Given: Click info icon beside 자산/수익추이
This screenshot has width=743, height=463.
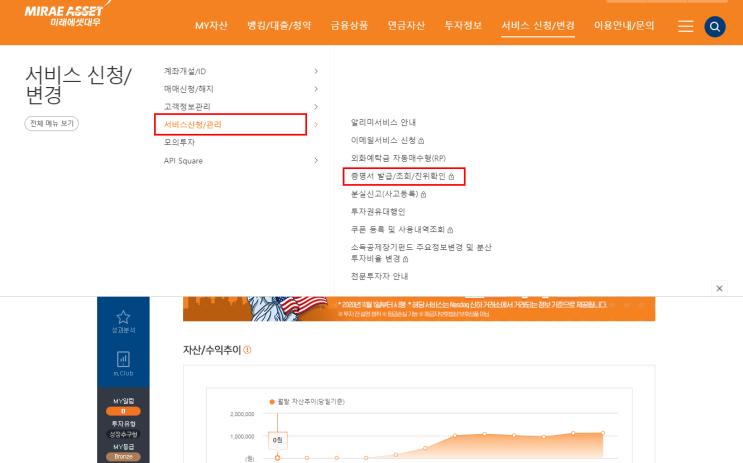Looking at the screenshot, I should click(247, 350).
